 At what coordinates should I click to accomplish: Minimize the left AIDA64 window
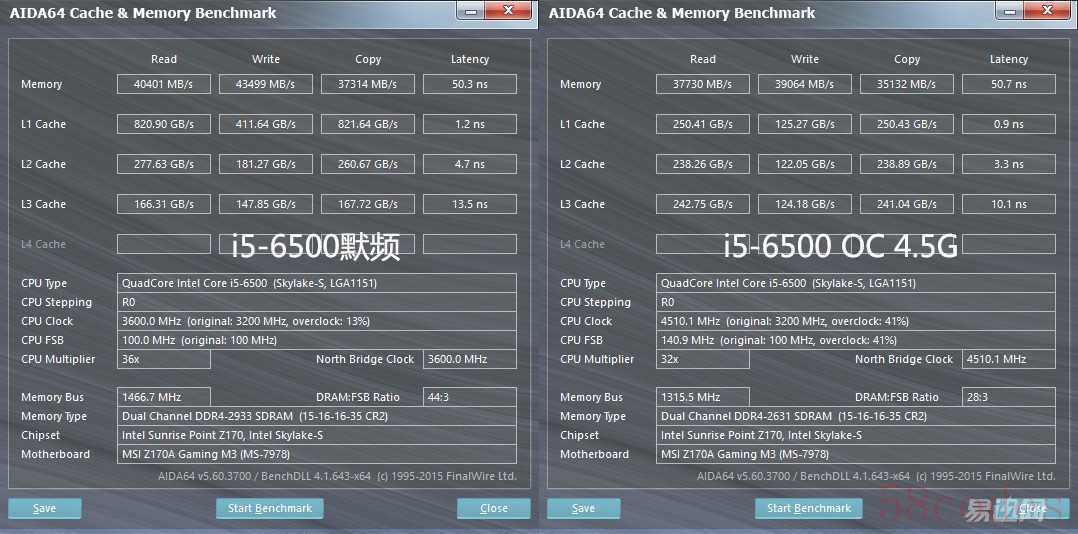point(470,10)
